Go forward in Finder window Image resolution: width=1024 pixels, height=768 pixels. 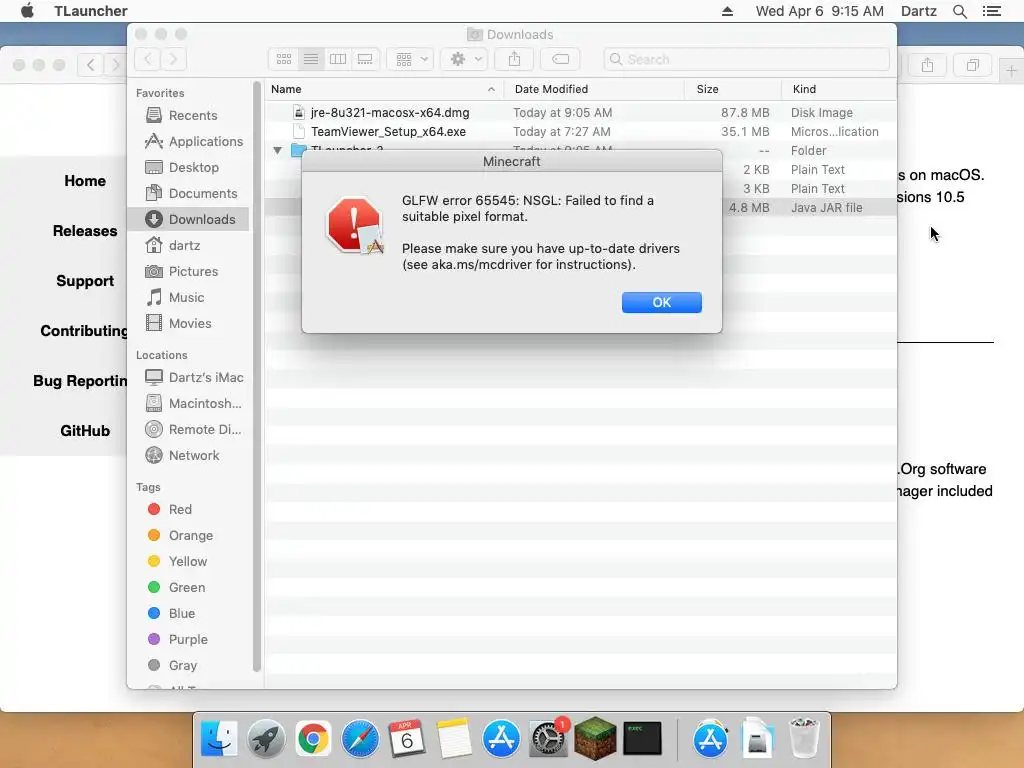(173, 59)
